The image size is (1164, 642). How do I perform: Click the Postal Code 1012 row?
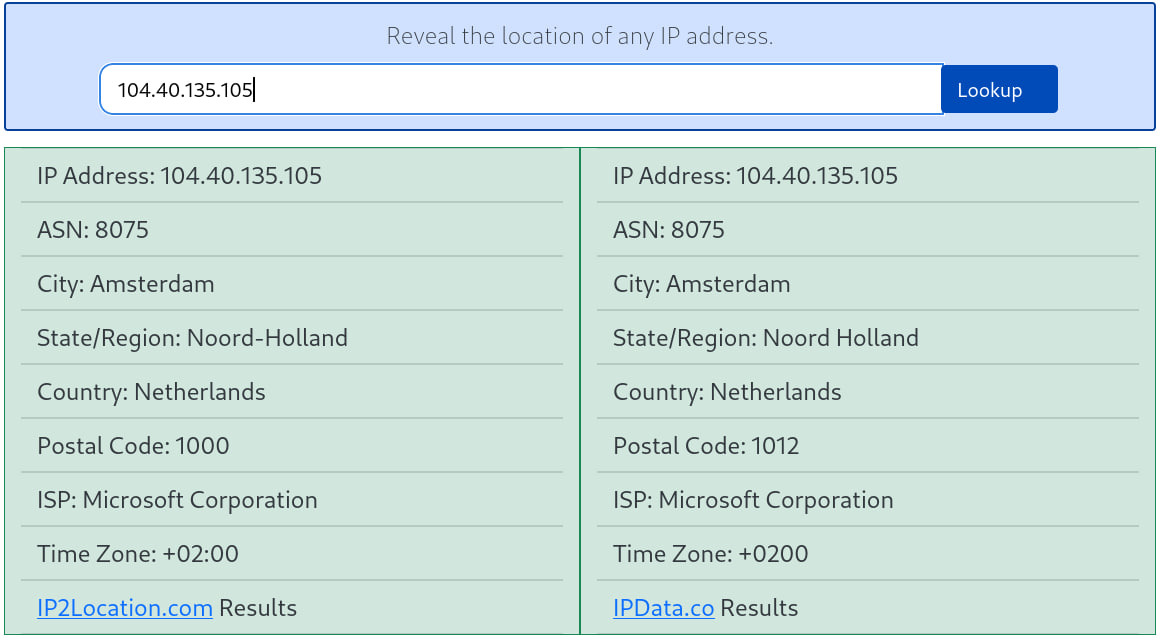(706, 446)
